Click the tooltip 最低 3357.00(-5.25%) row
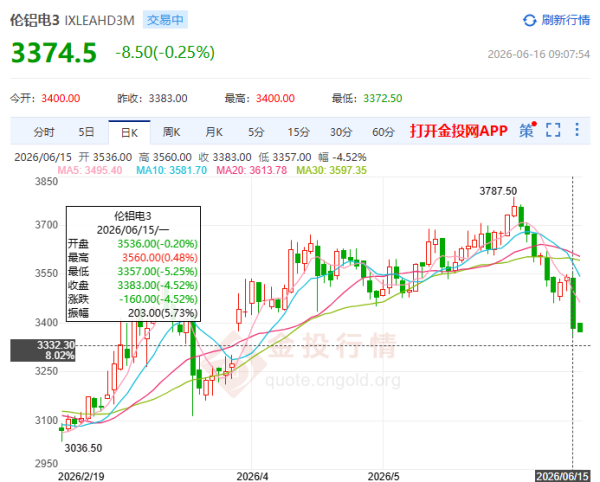 [133, 272]
